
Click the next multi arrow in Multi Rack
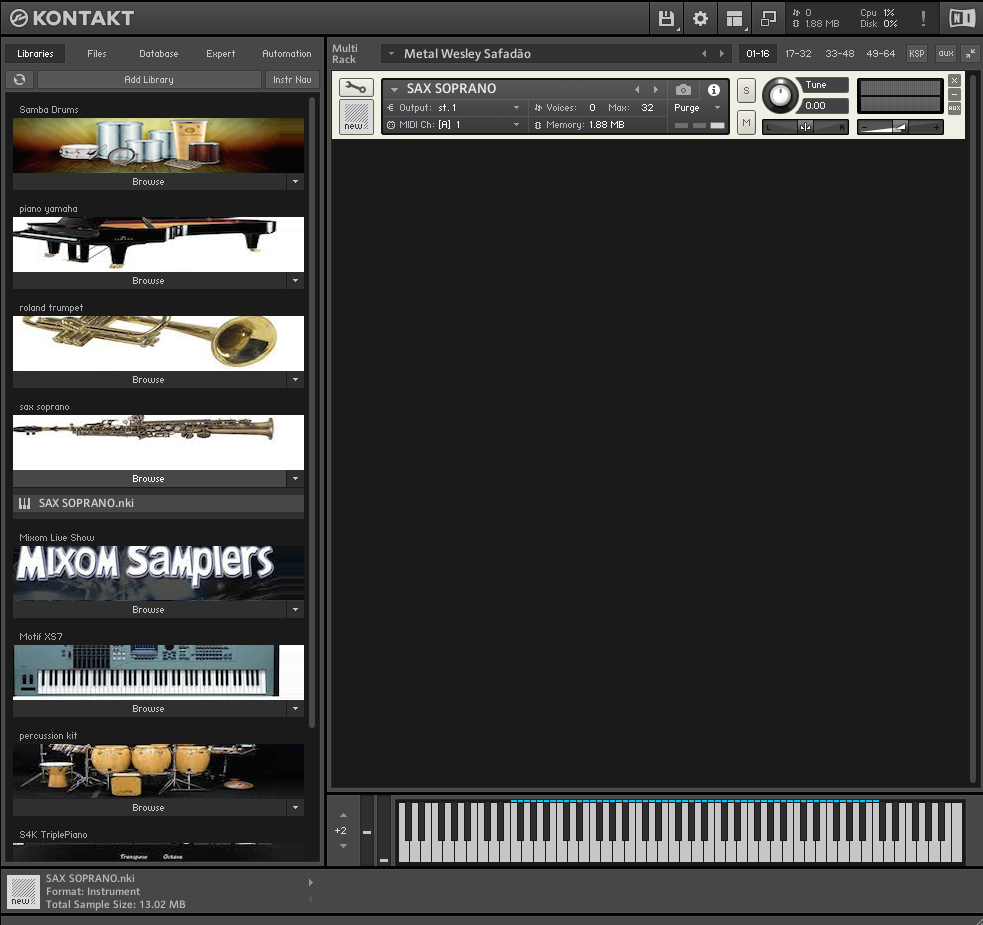click(x=722, y=54)
